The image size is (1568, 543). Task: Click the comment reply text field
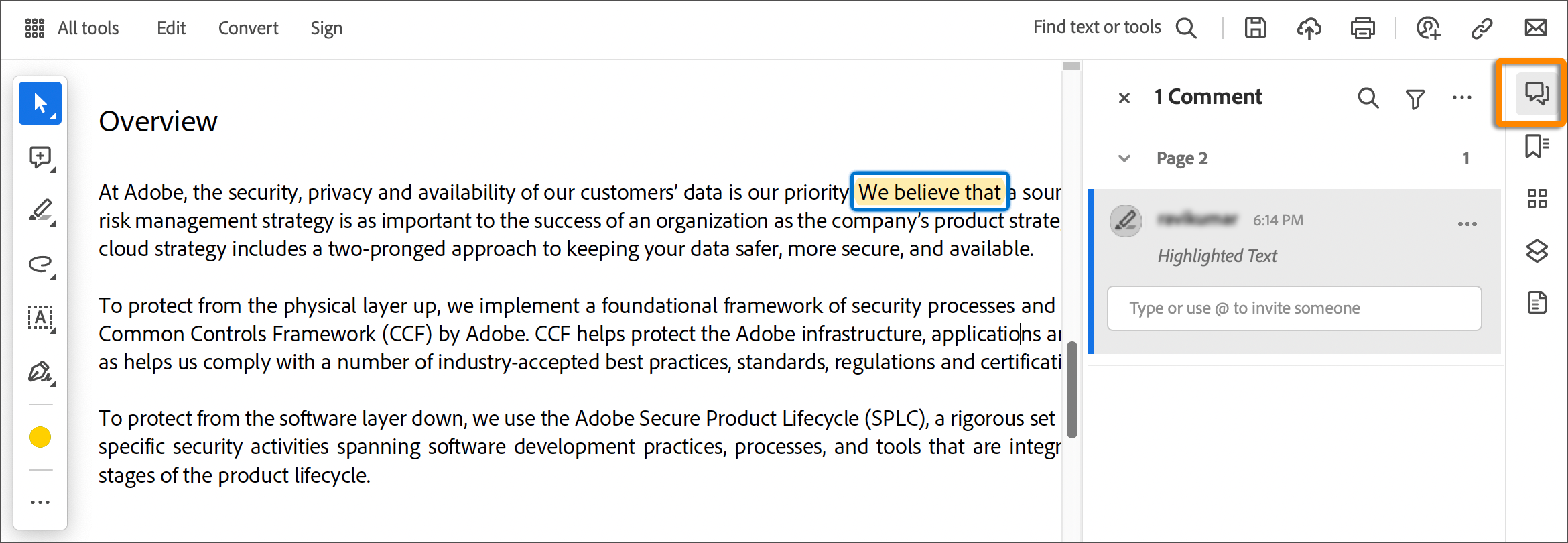click(x=1294, y=308)
